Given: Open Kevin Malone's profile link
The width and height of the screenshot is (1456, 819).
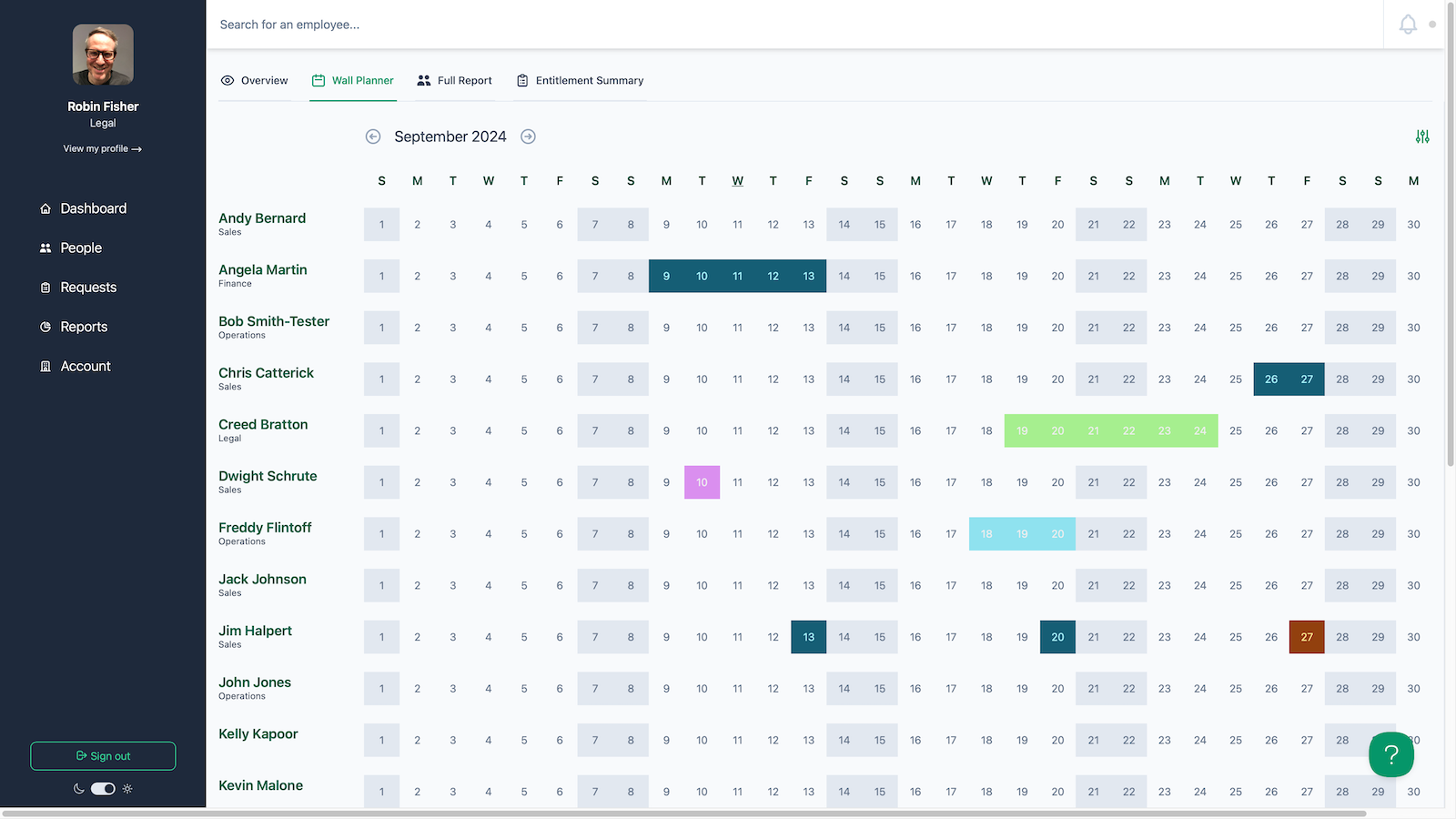Looking at the screenshot, I should click(x=260, y=785).
